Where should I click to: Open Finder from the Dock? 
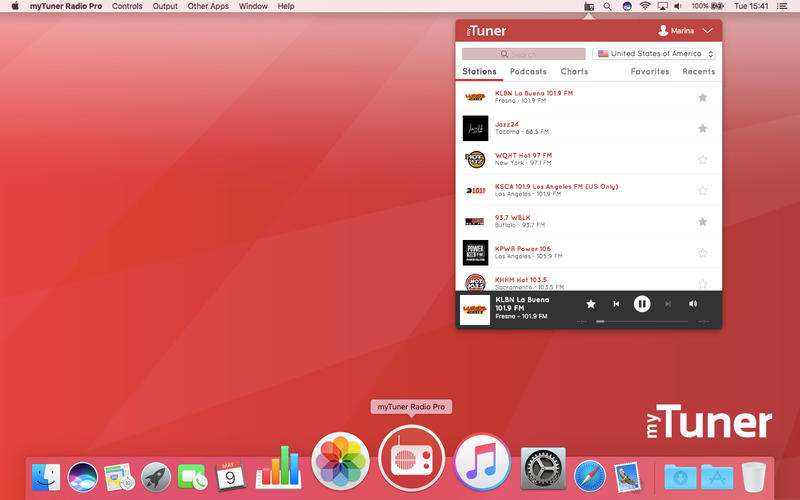tap(46, 477)
